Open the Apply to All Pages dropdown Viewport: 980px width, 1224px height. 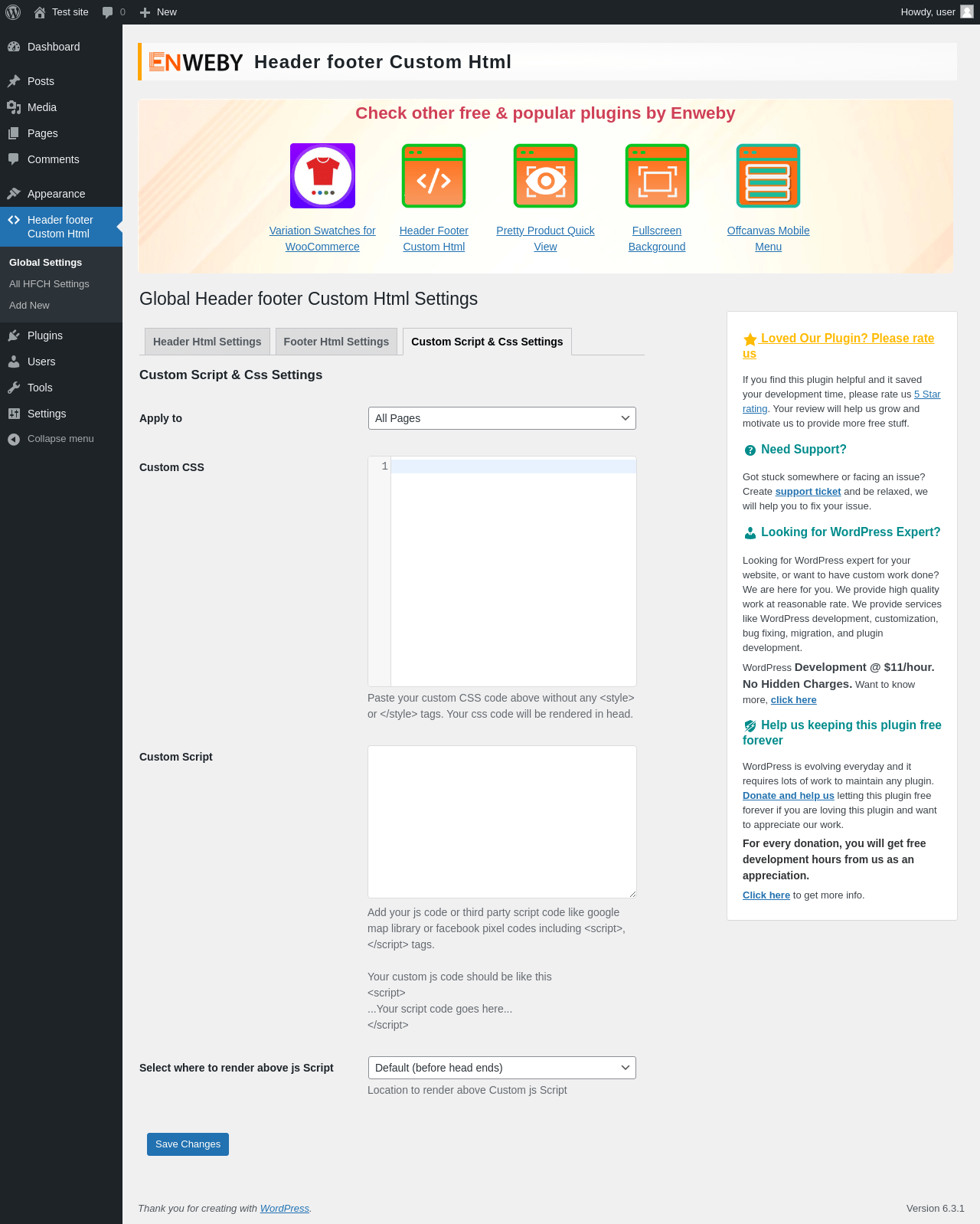coord(502,418)
